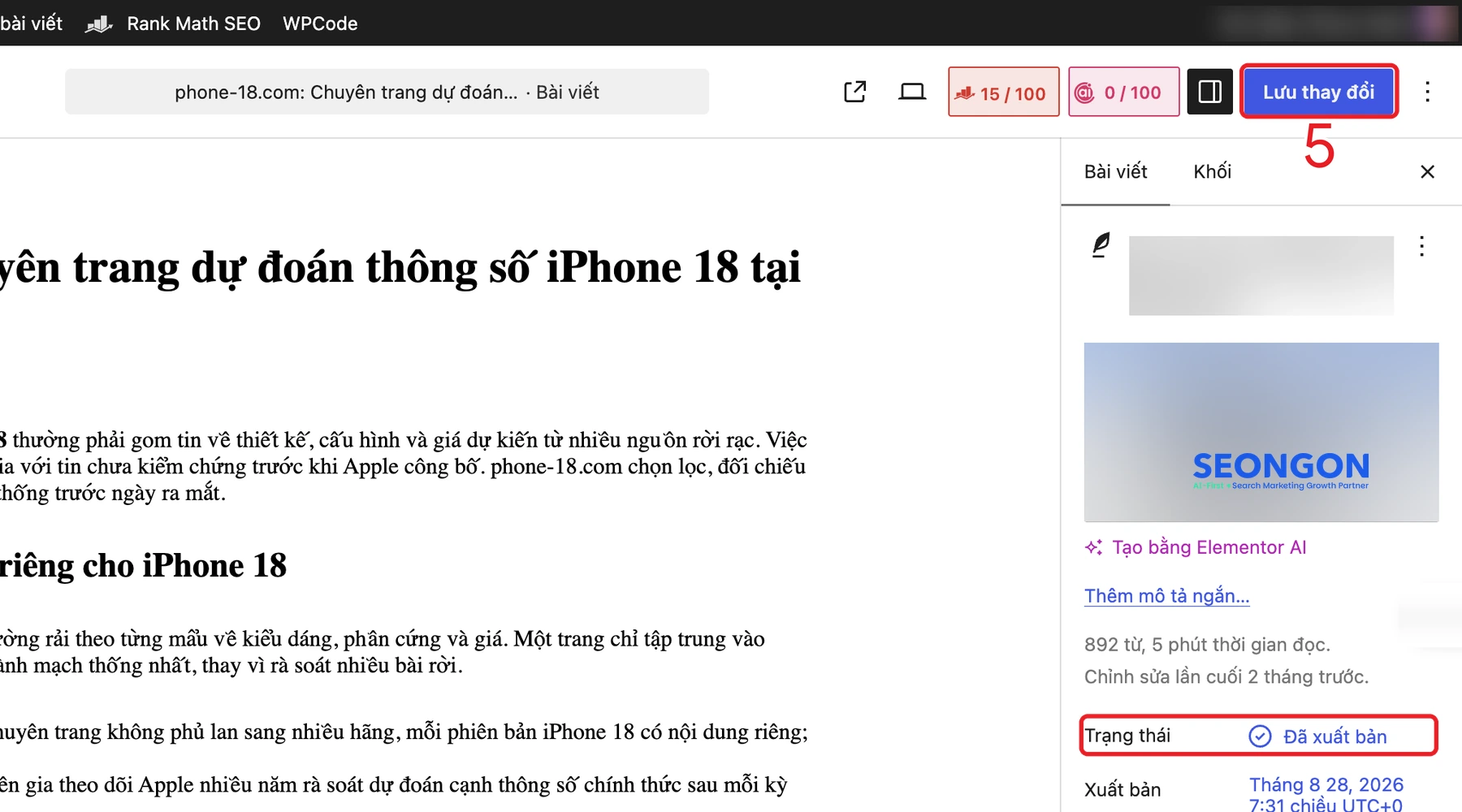1462x812 pixels.
Task: Open the WPCode admin bar menu
Action: [320, 24]
